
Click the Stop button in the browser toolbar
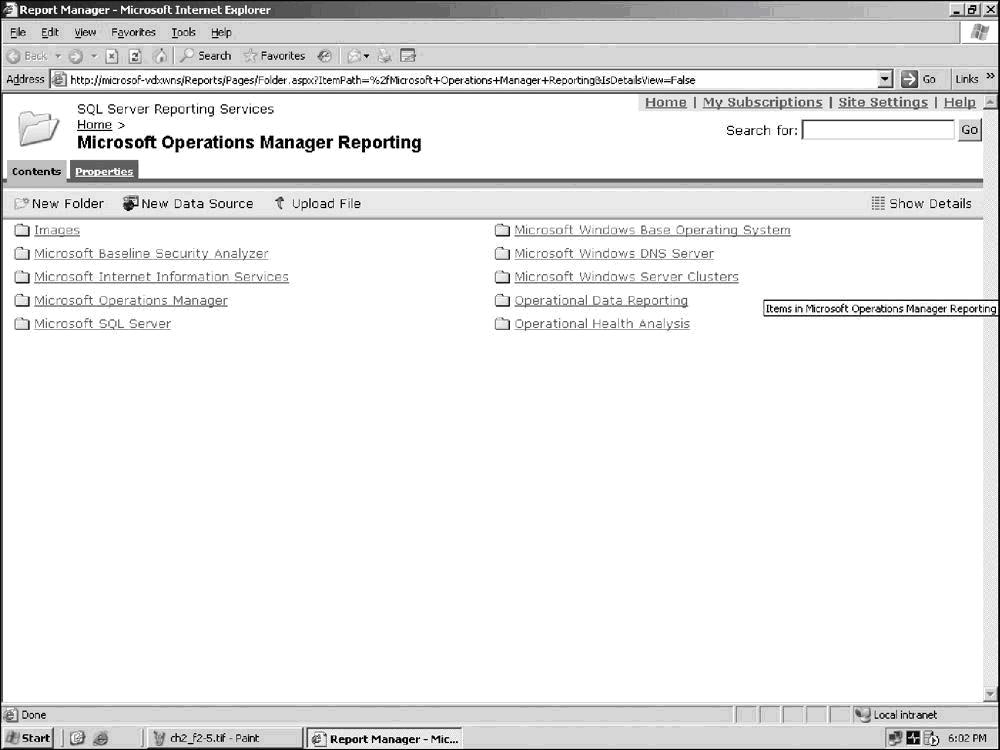coord(112,56)
